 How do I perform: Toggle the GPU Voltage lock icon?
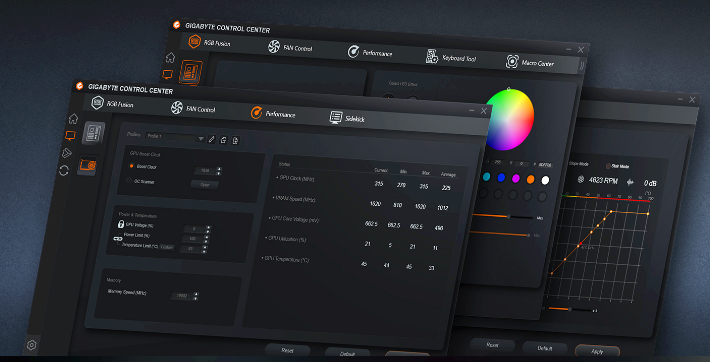click(121, 224)
